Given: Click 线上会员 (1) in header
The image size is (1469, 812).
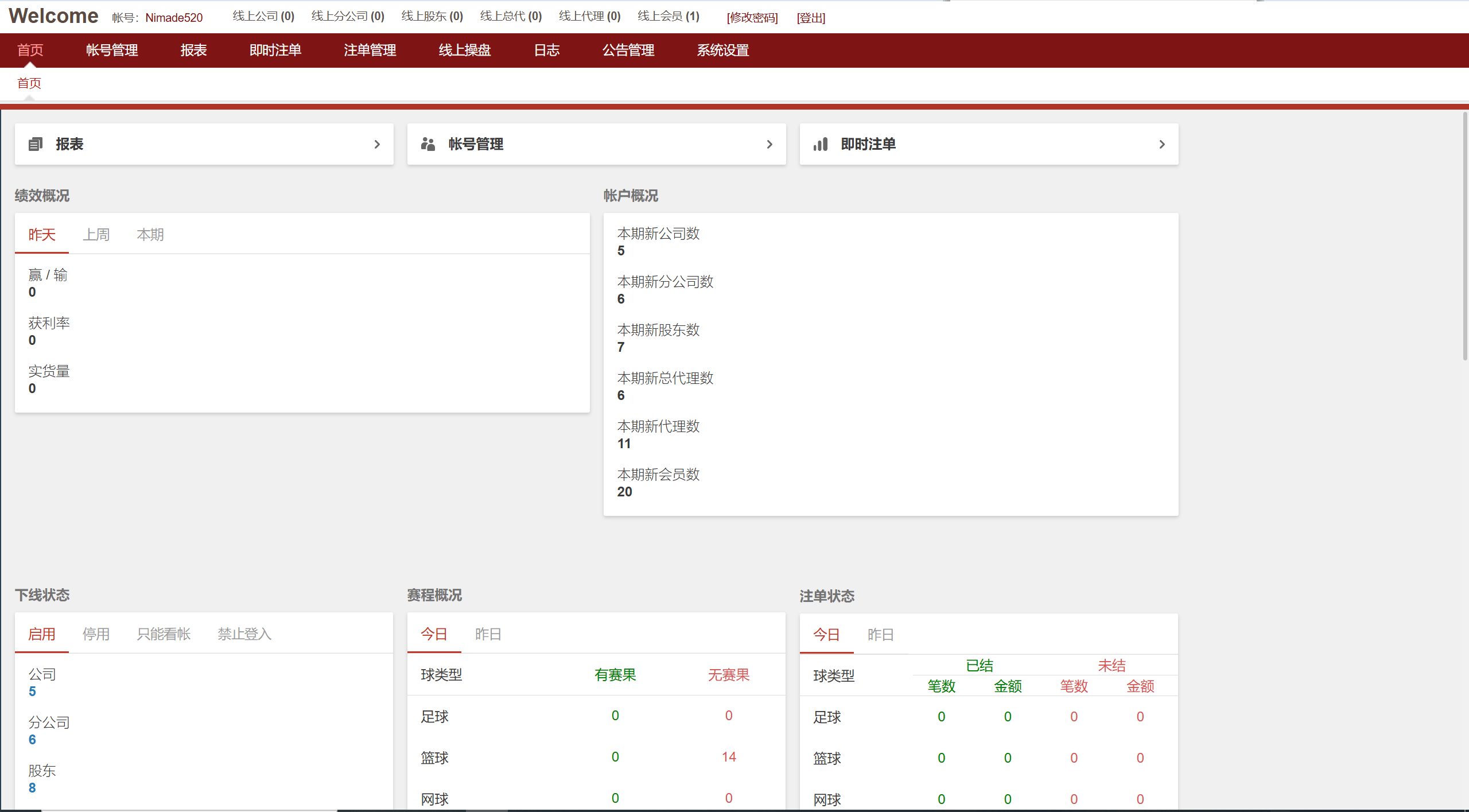Looking at the screenshot, I should coord(669,16).
